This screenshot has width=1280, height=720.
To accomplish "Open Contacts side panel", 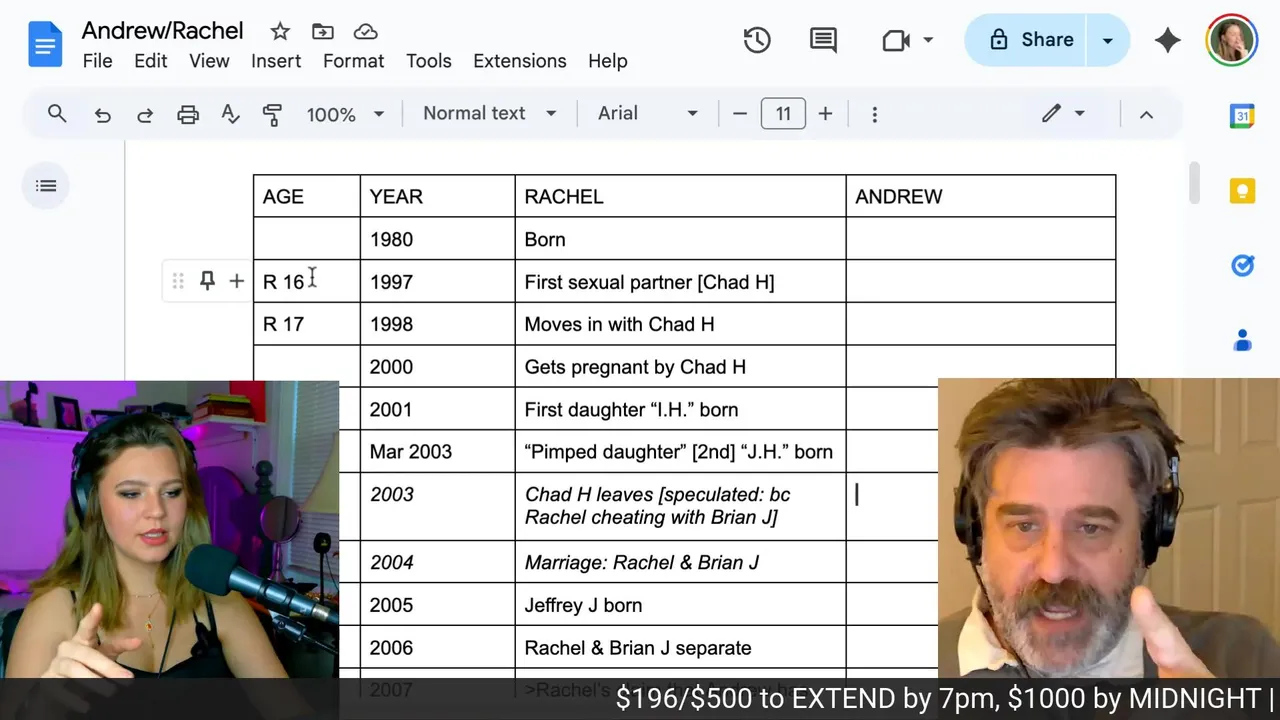I will coord(1242,341).
